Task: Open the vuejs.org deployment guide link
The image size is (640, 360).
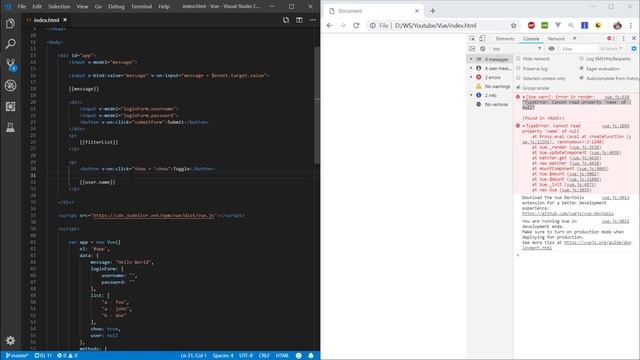Action: coord(577,245)
